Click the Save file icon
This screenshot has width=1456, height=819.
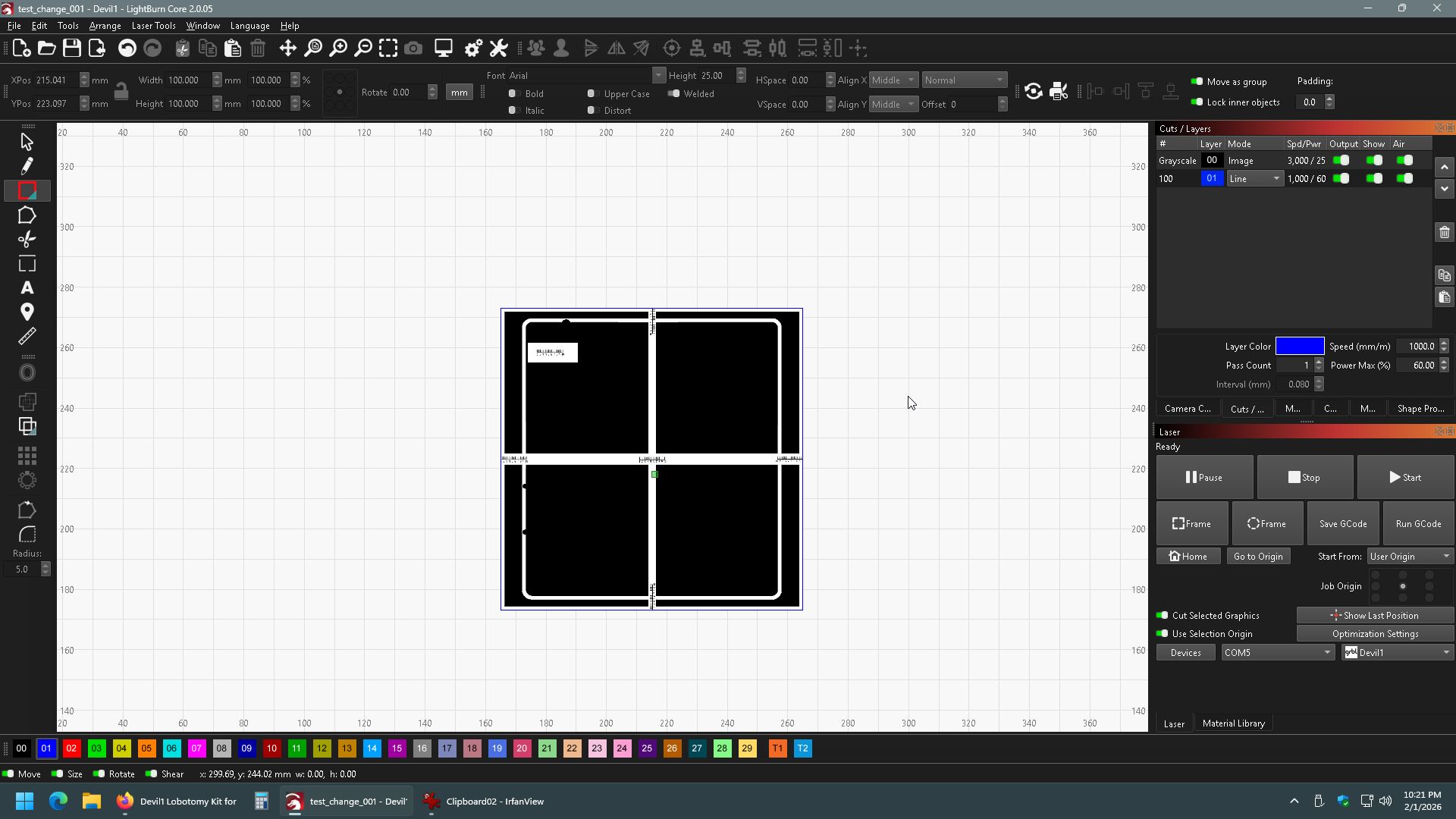pyautogui.click(x=72, y=49)
